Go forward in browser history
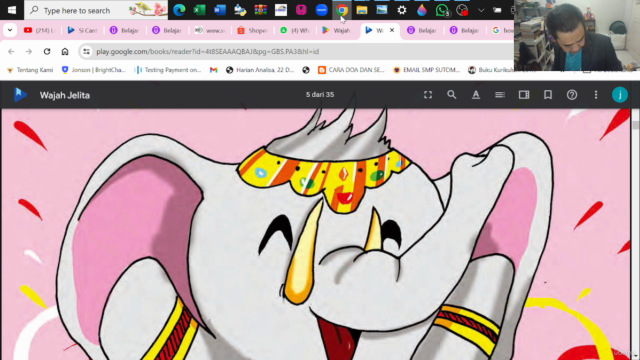The width and height of the screenshot is (640, 360). [29, 51]
